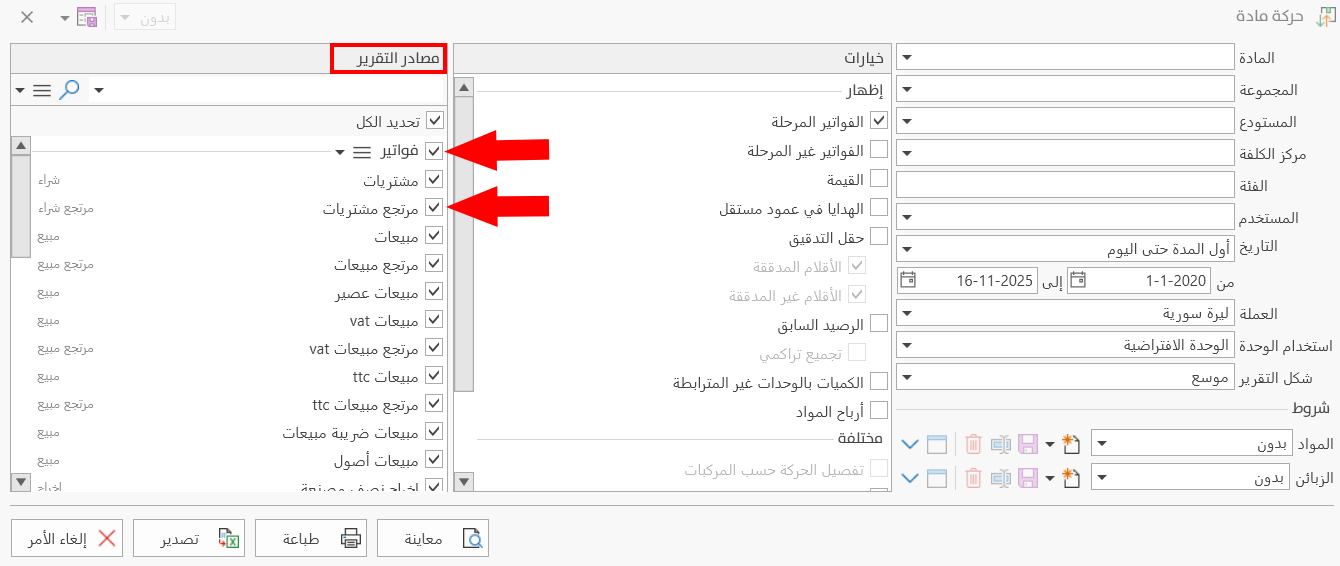Click new condition icon in المواد row
The height and width of the screenshot is (566, 1340).
tap(1072, 445)
